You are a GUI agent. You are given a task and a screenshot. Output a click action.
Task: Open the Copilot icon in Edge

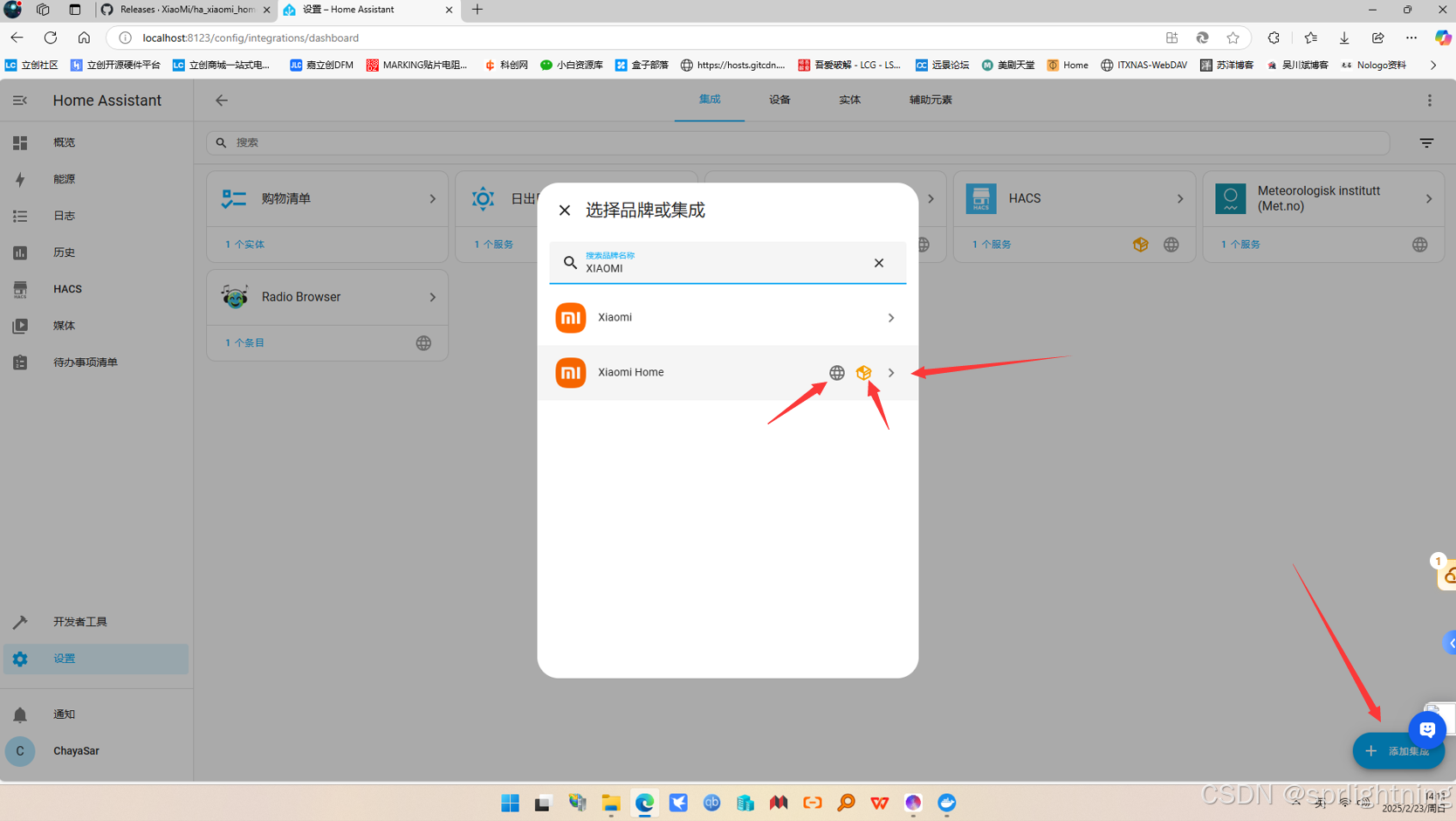tap(1442, 38)
